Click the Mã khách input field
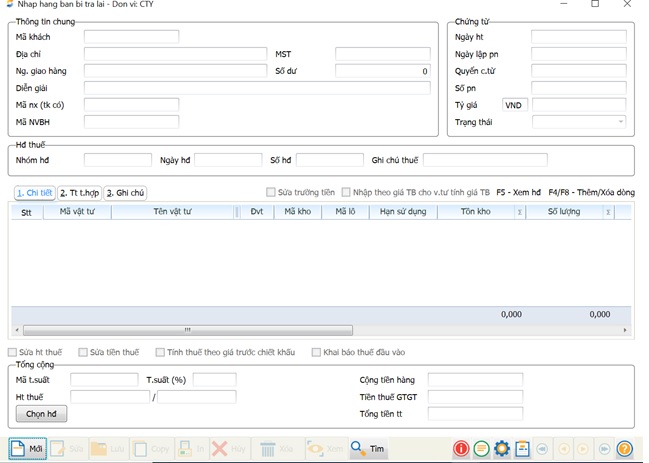Screen dimensions: 649x463 tap(131, 37)
